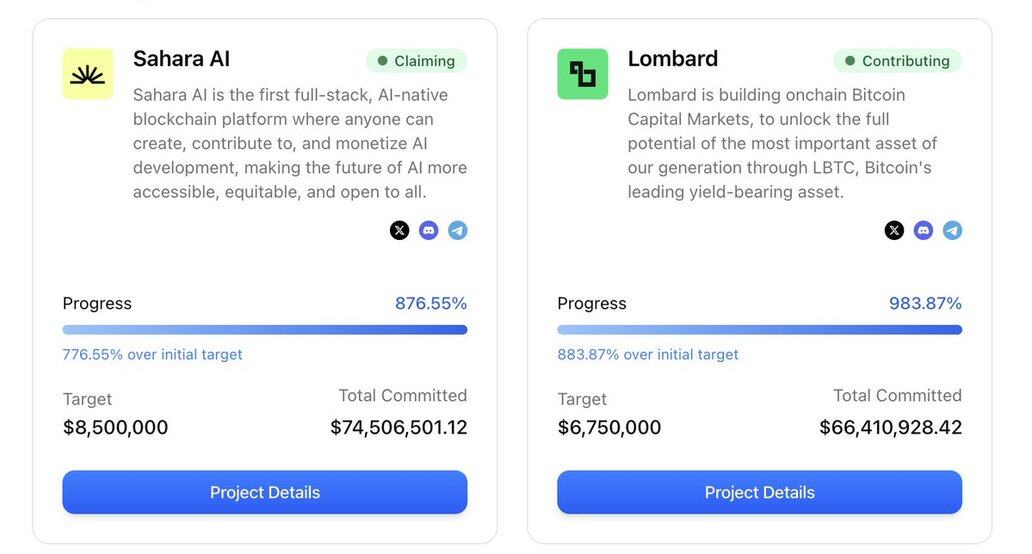1032x554 pixels.
Task: Click '776.55% over initial target' text
Action: coord(152,355)
